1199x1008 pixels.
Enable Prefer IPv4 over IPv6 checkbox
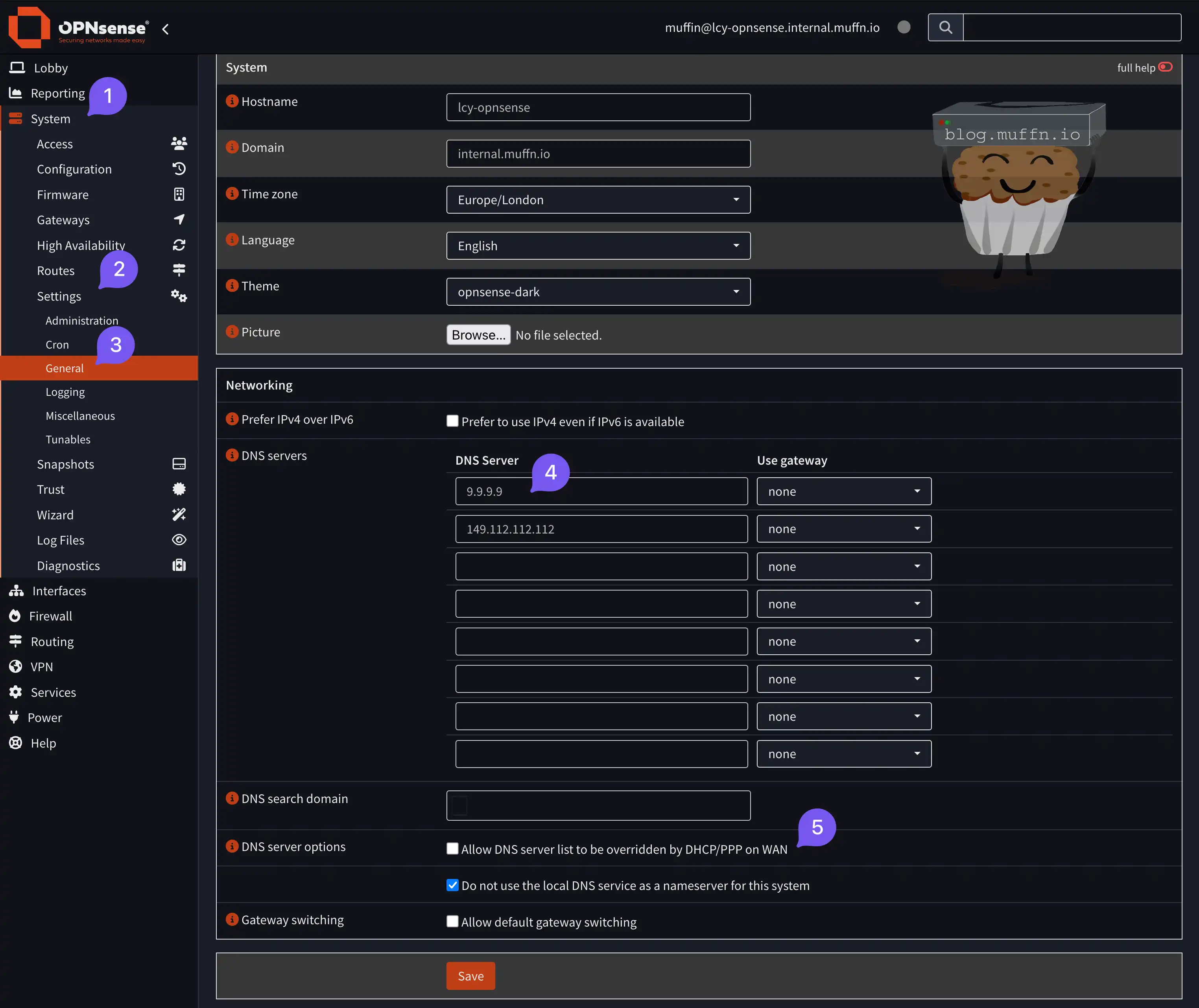[x=452, y=421]
